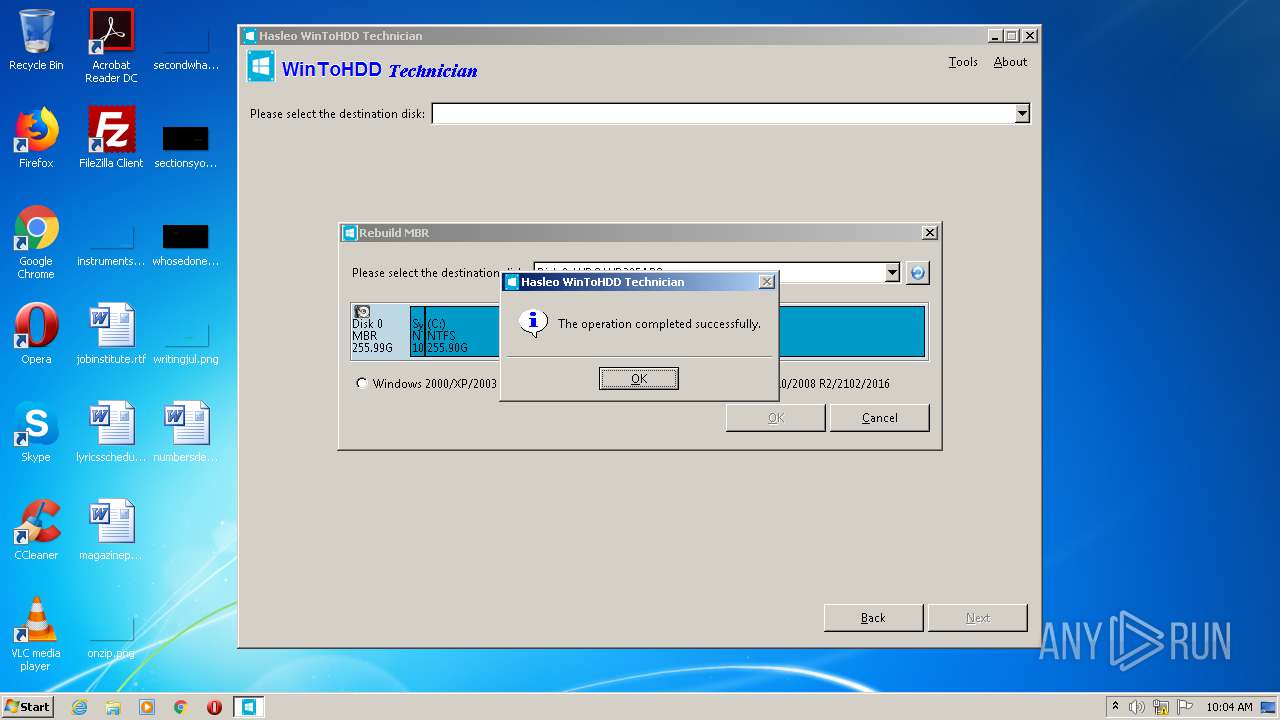The image size is (1280, 720).
Task: Select the secondwha... desktop file
Action: point(186,46)
